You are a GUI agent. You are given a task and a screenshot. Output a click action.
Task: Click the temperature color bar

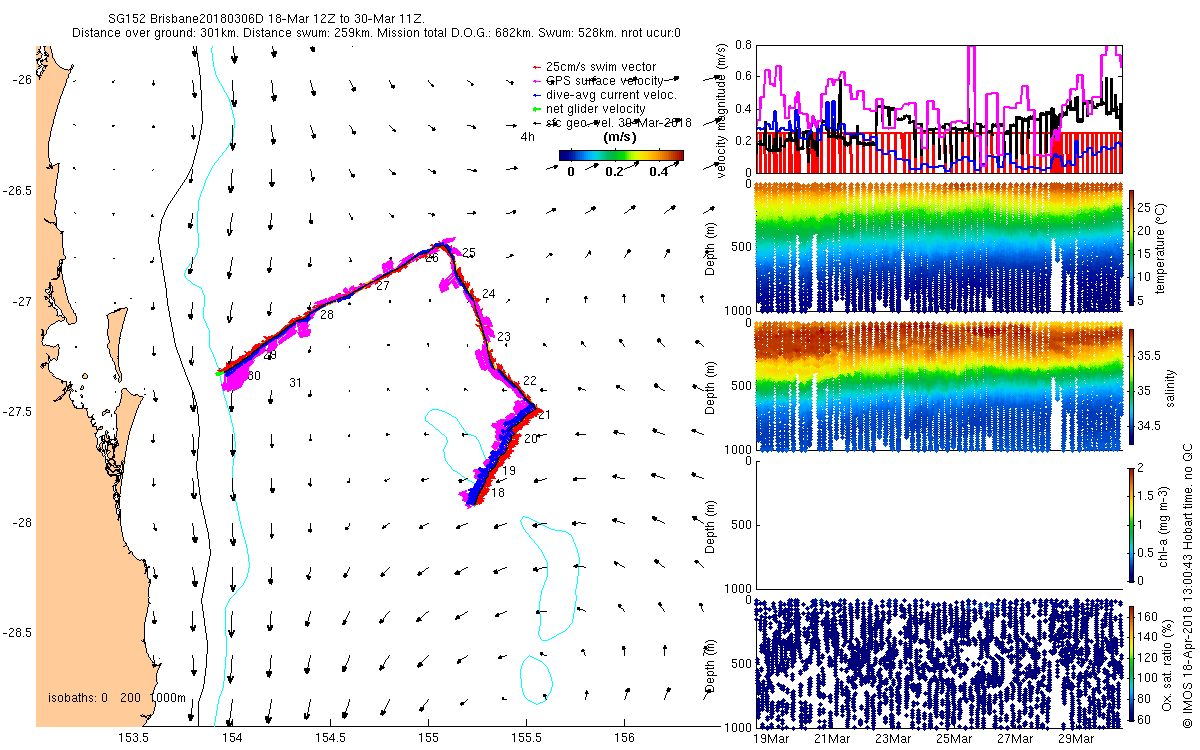1131,247
